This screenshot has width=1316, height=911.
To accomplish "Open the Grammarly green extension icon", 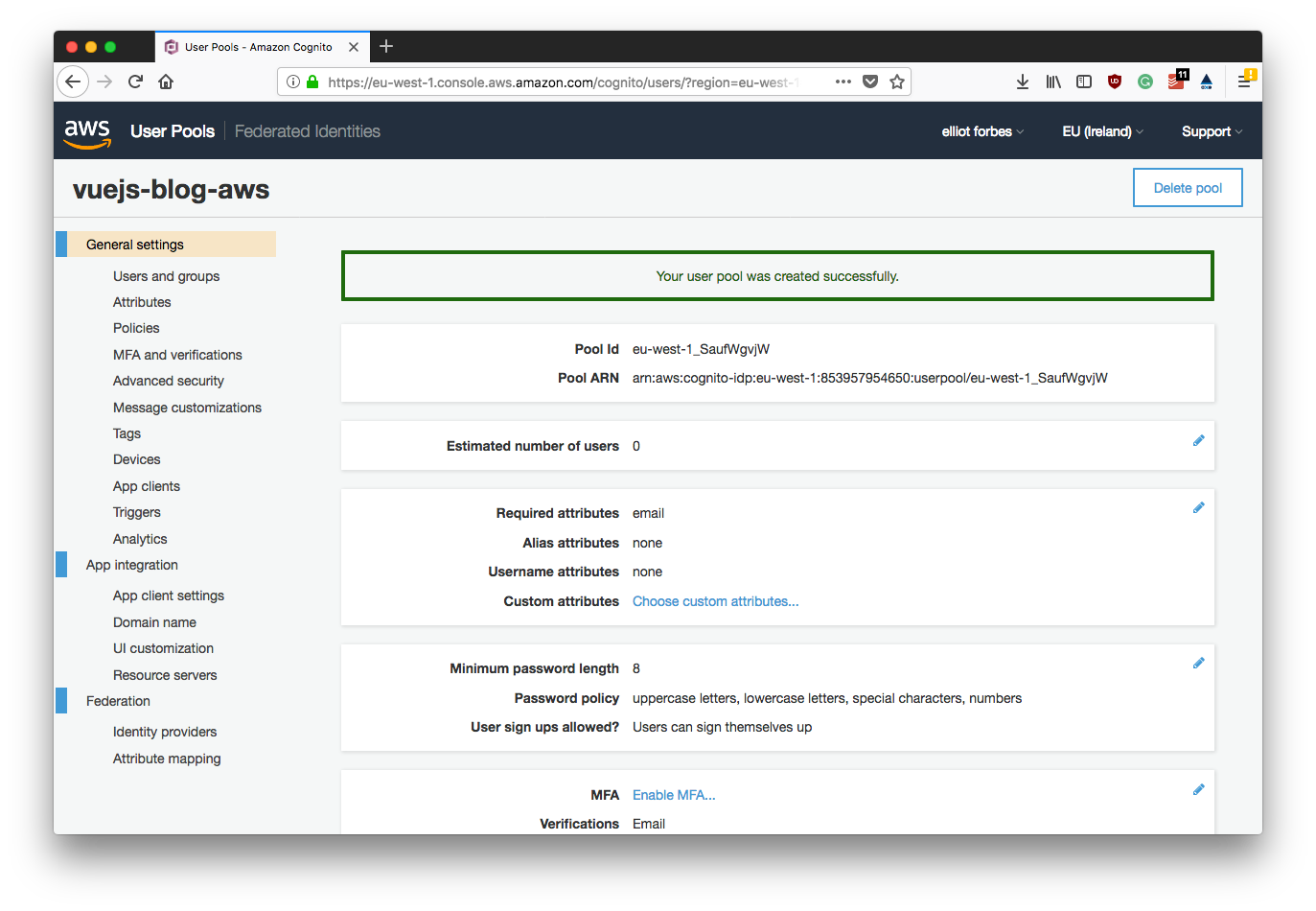I will (1145, 82).
